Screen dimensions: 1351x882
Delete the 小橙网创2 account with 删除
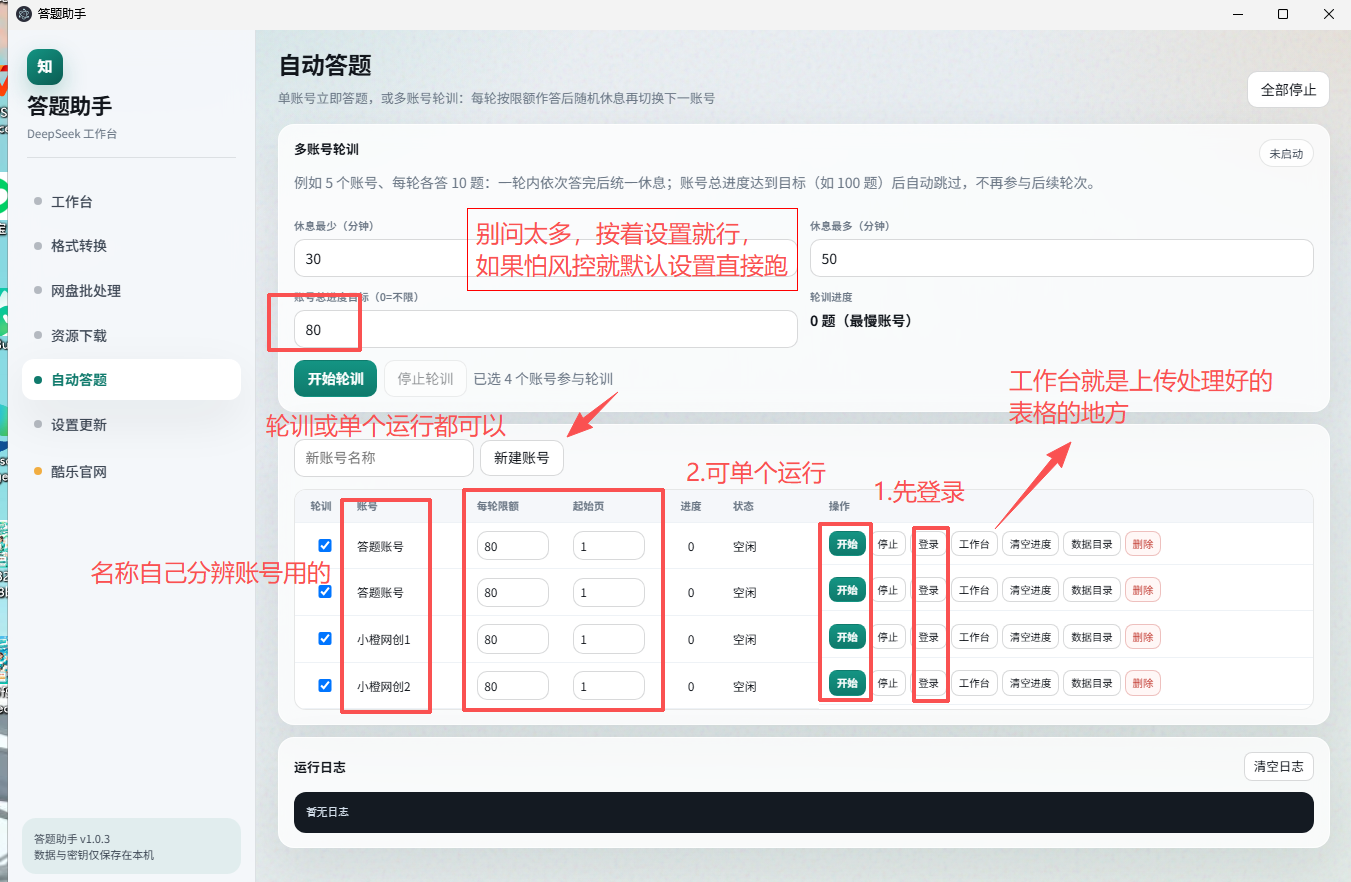[x=1143, y=683]
